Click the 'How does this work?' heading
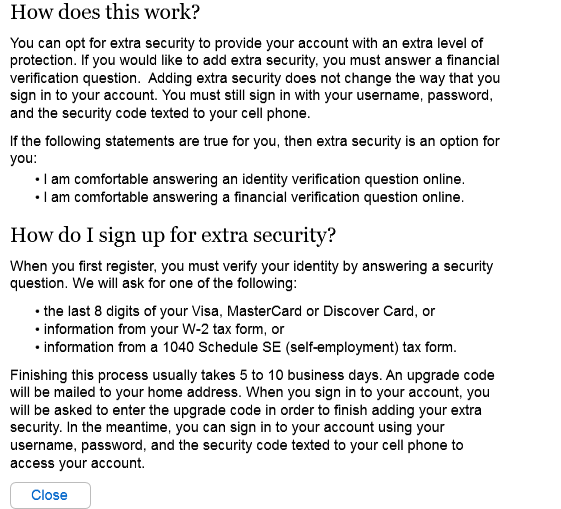561x509 pixels. click(x=105, y=12)
